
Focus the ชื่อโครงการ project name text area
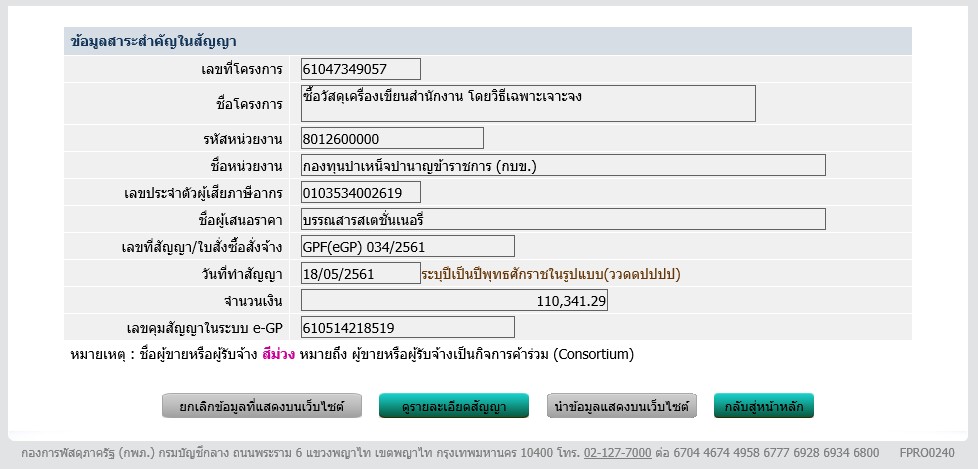click(528, 104)
